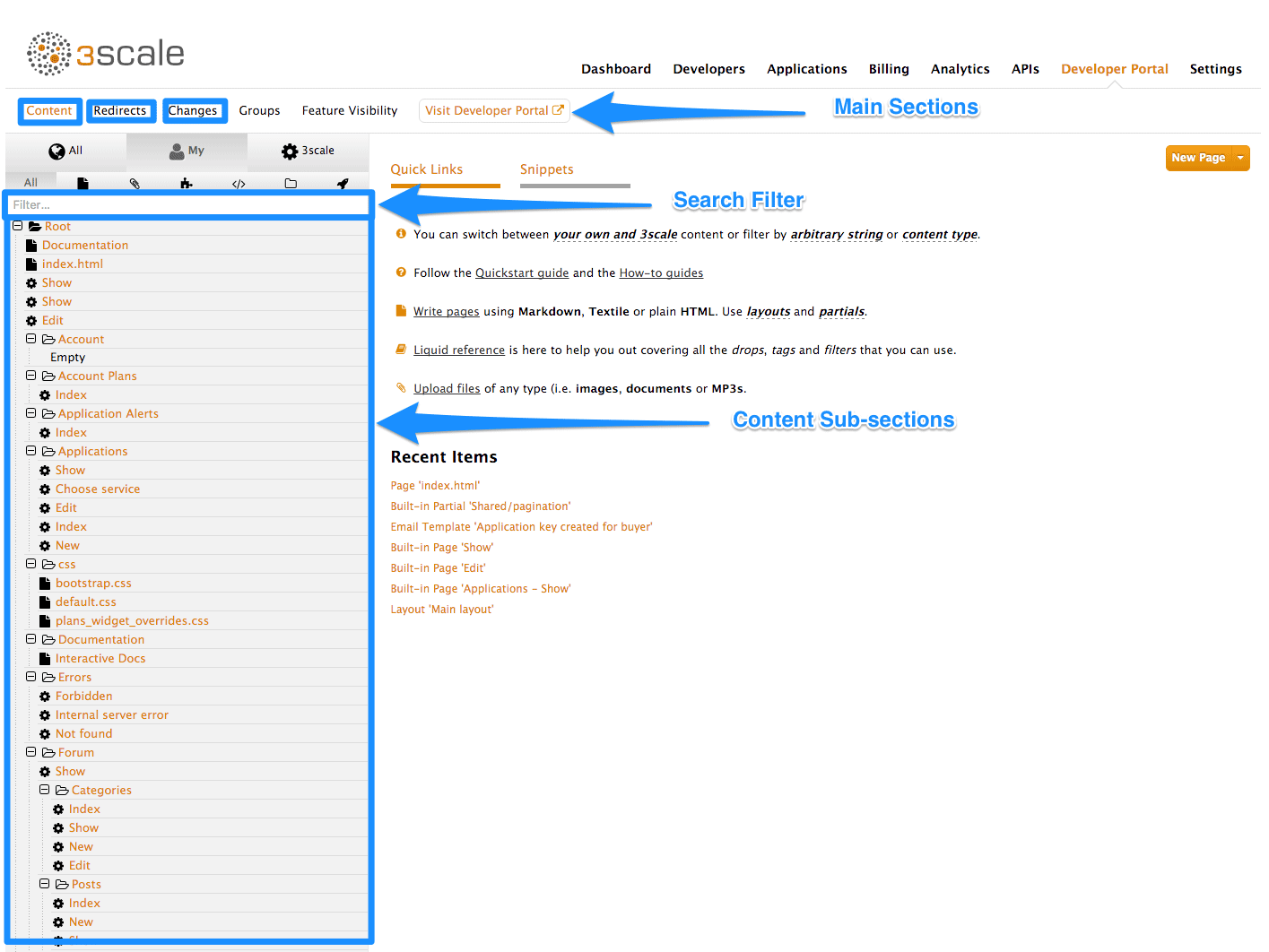The width and height of the screenshot is (1269, 952).
Task: Click the Filter search field
Action: coord(188,205)
